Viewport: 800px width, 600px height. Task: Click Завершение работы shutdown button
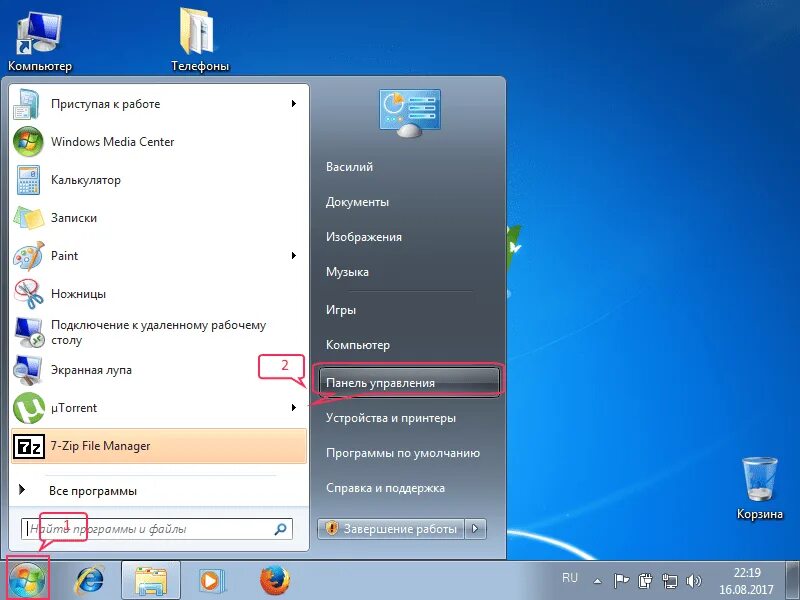pos(391,529)
